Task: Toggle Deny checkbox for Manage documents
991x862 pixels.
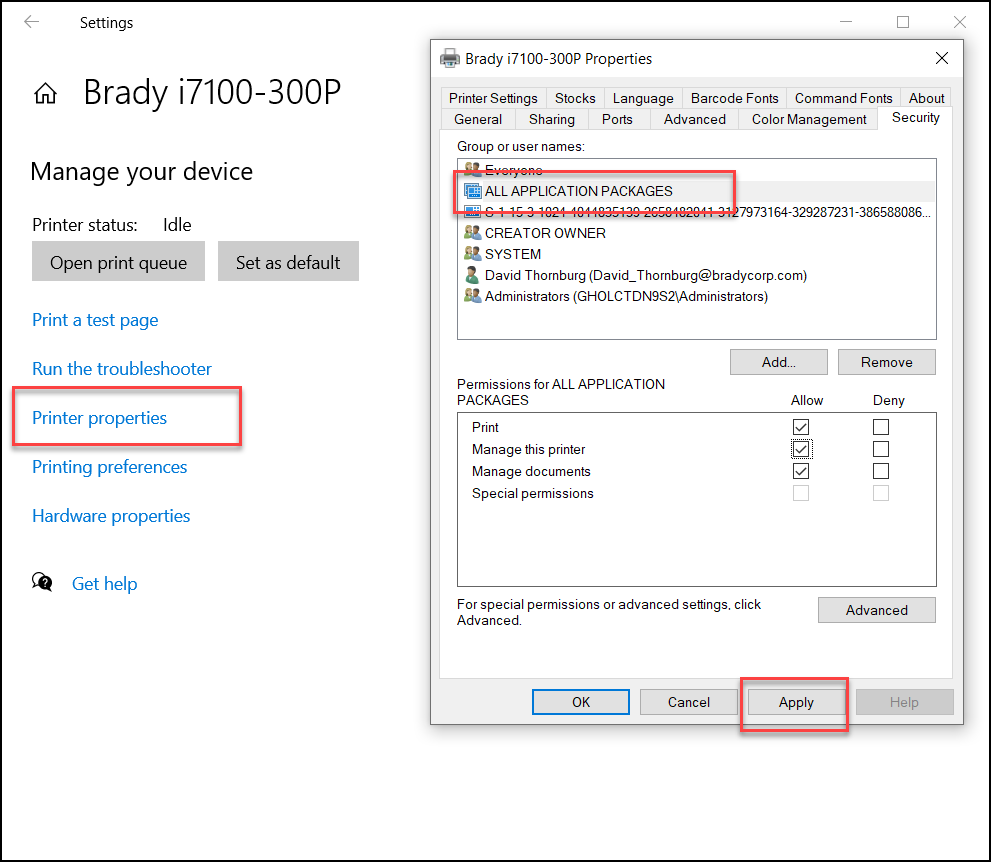Action: [880, 471]
